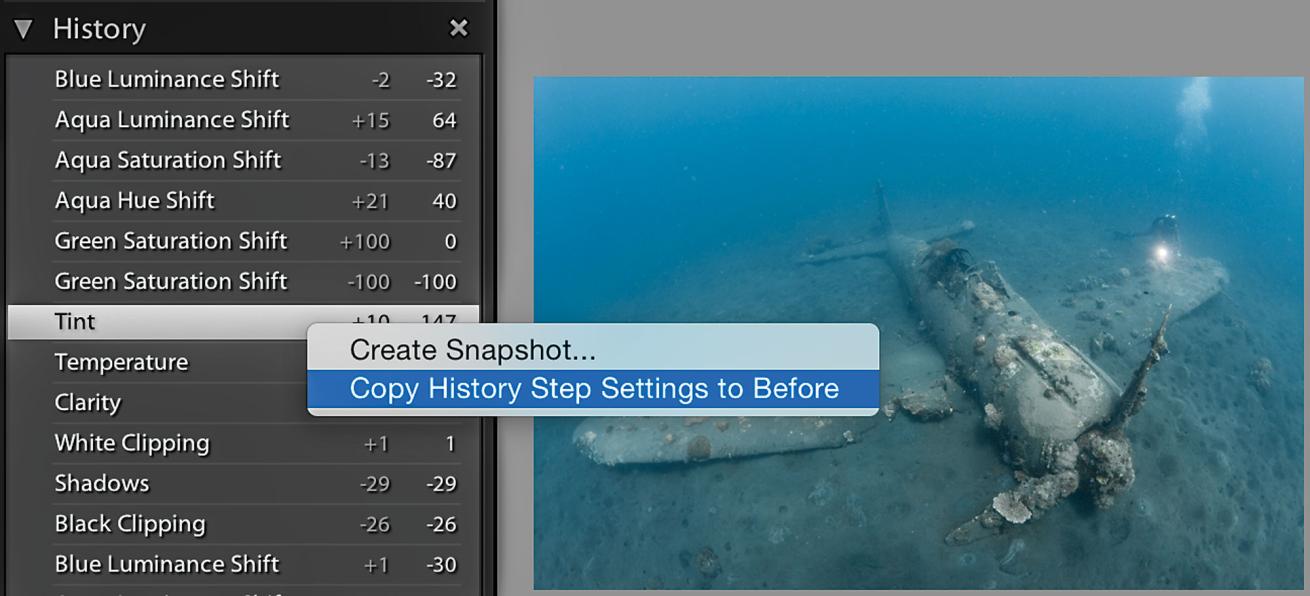Clear history with the X button

pos(458,28)
